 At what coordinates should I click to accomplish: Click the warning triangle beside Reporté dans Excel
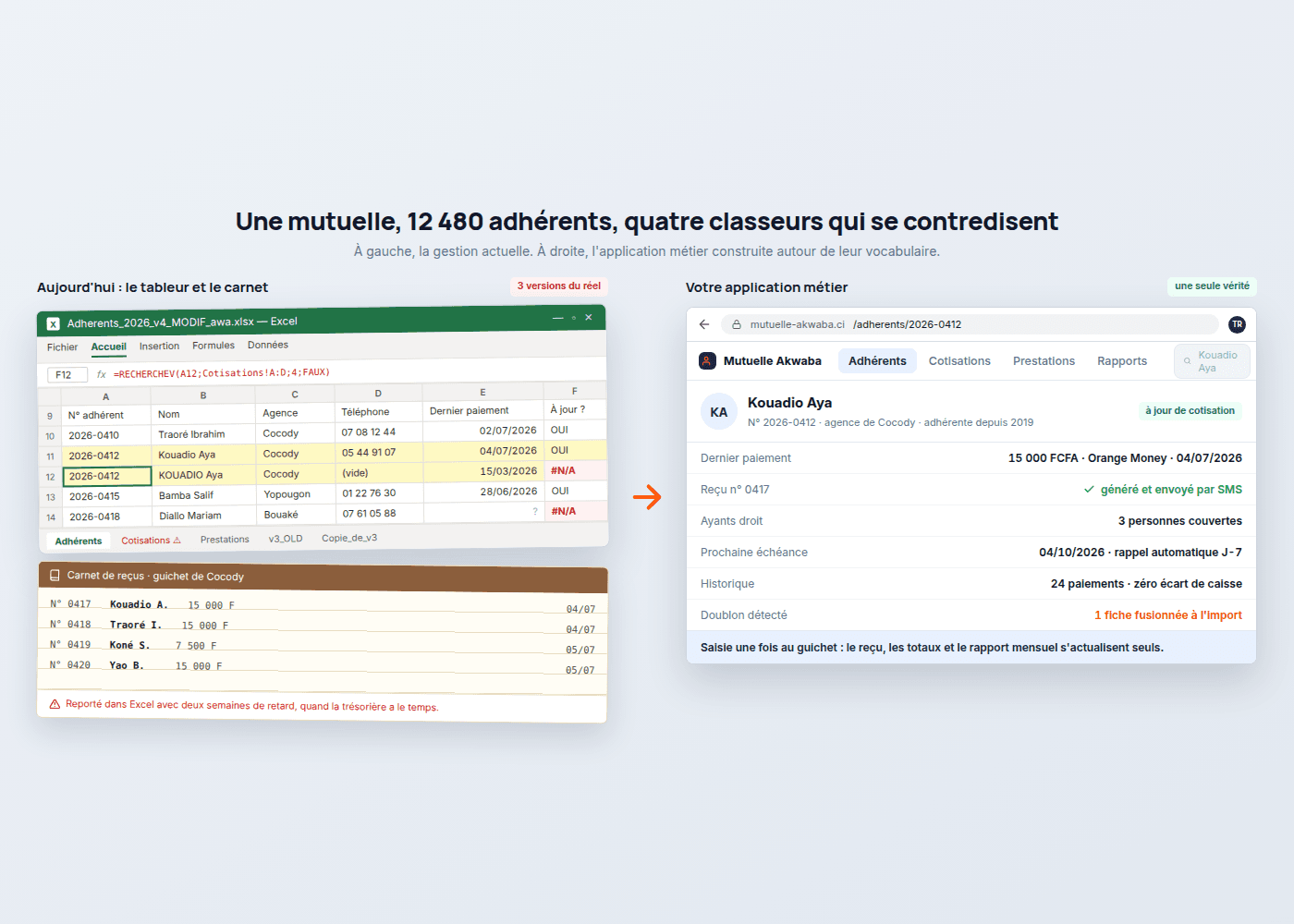[55, 704]
